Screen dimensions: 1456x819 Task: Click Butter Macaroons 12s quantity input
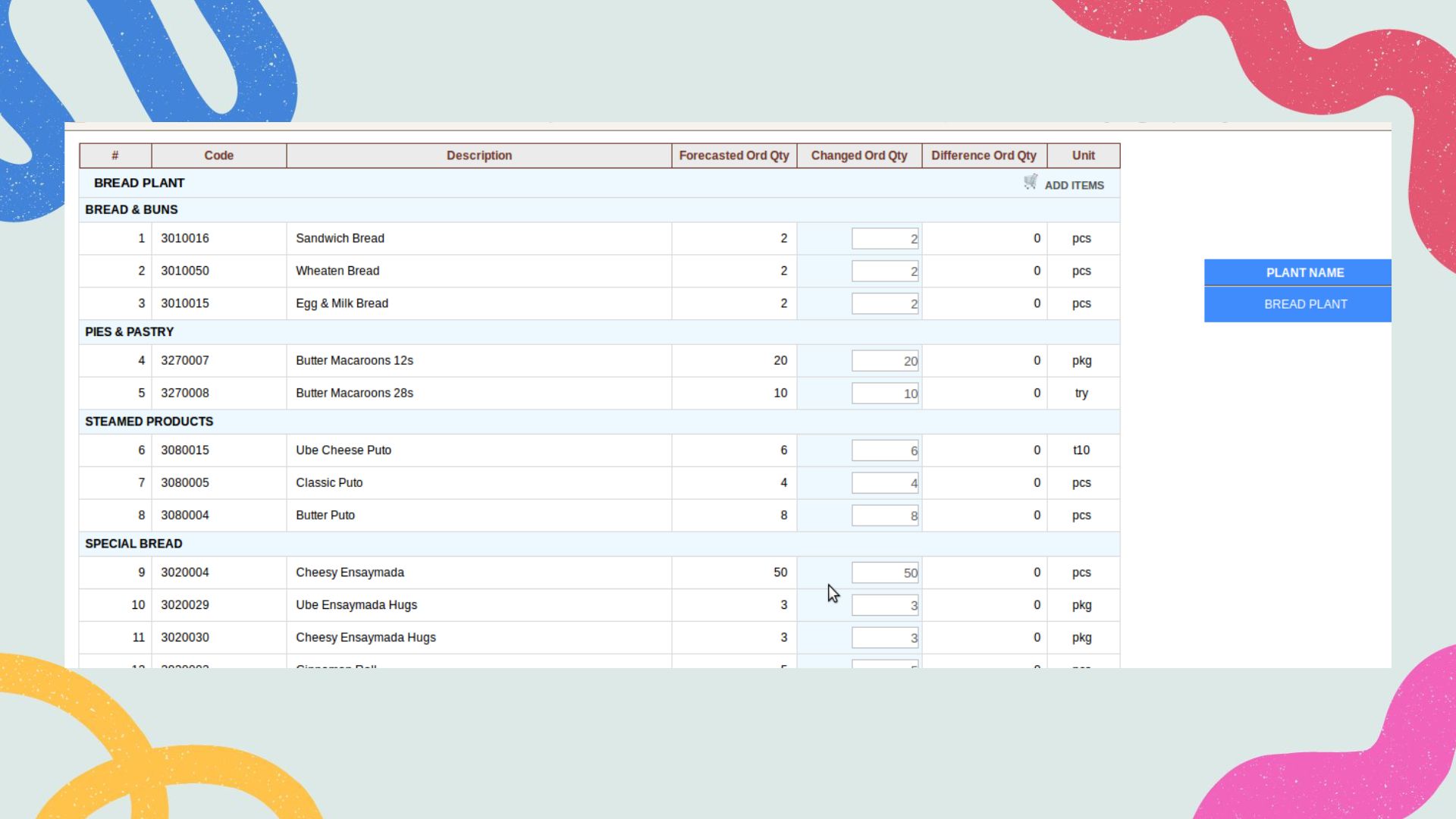(x=884, y=361)
